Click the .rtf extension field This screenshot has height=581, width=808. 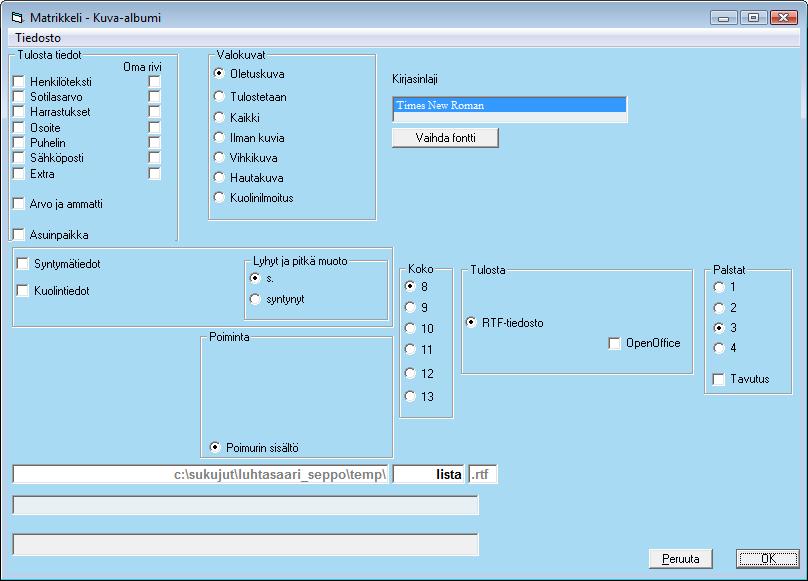[483, 474]
